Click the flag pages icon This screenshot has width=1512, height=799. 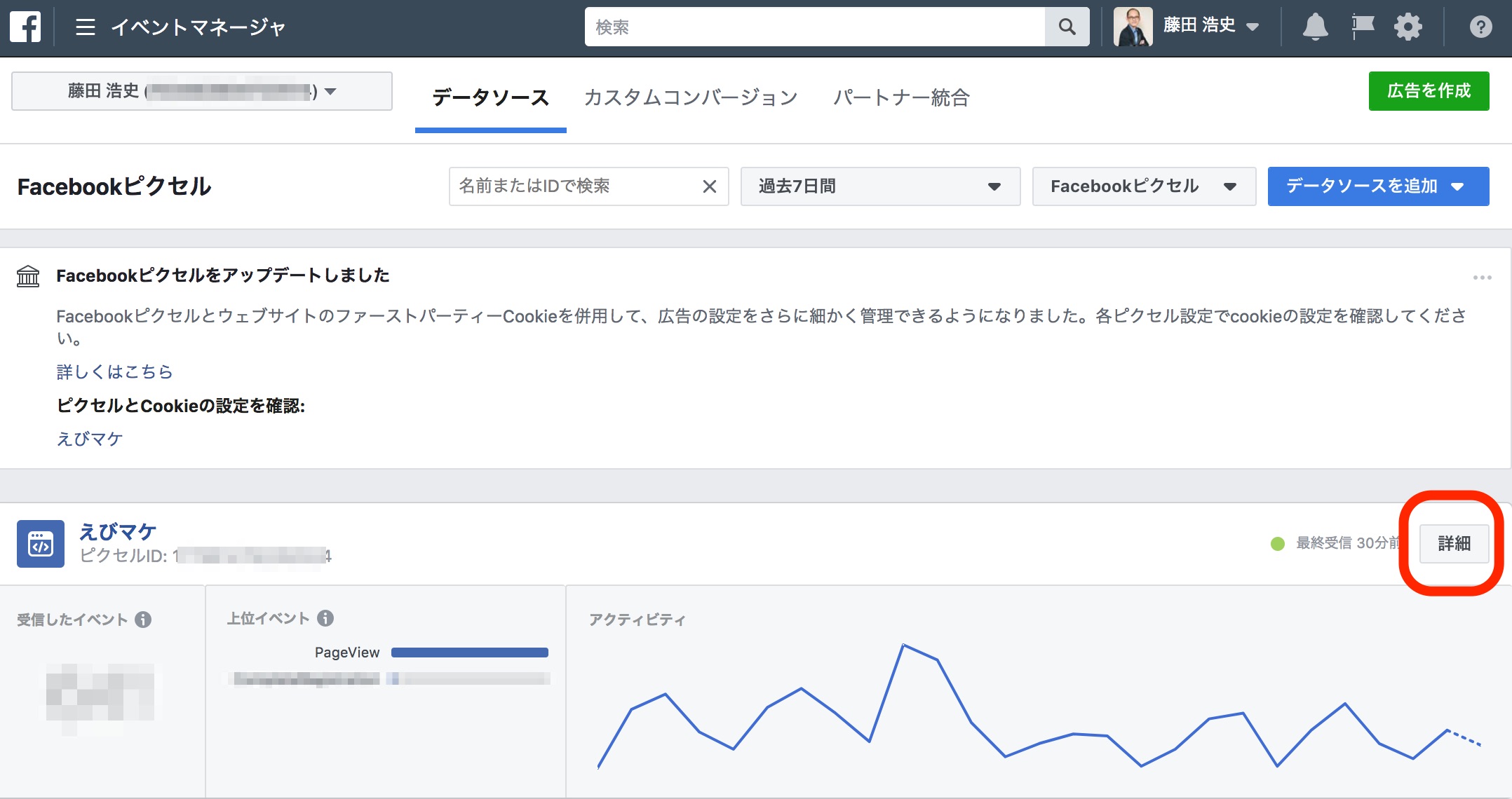click(1362, 27)
